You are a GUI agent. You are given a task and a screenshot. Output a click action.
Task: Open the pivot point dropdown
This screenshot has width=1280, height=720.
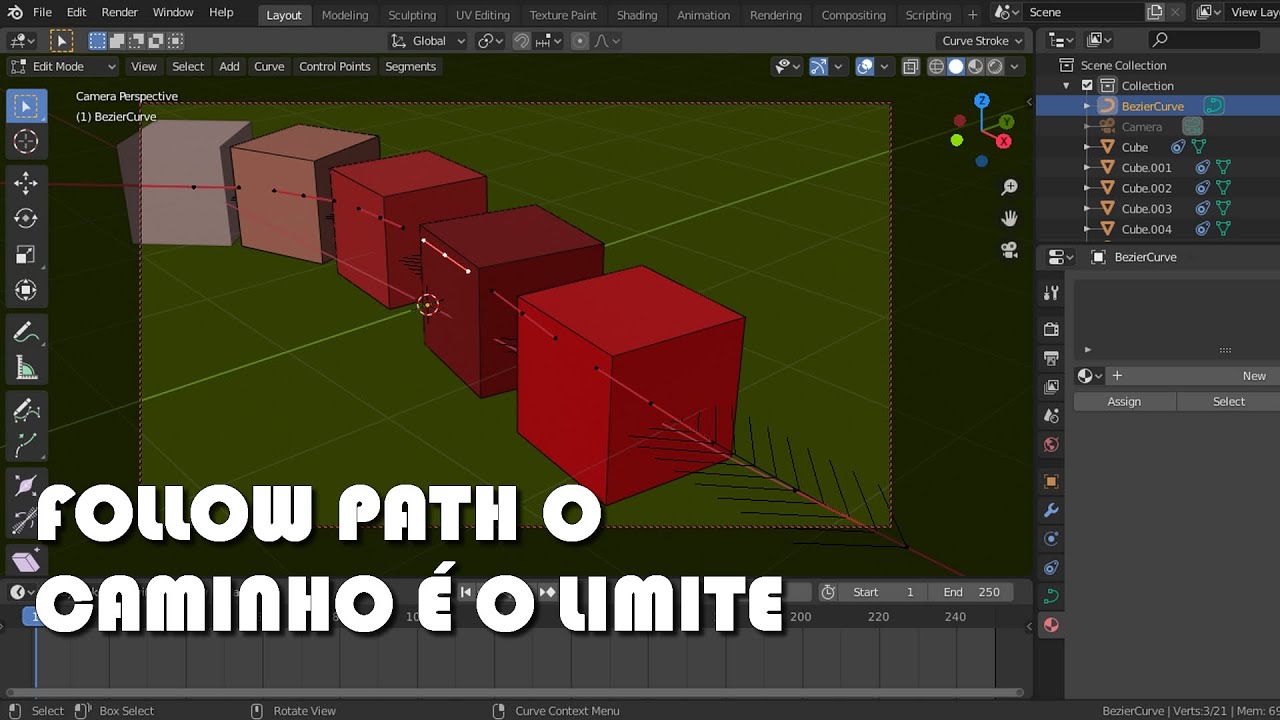point(490,41)
